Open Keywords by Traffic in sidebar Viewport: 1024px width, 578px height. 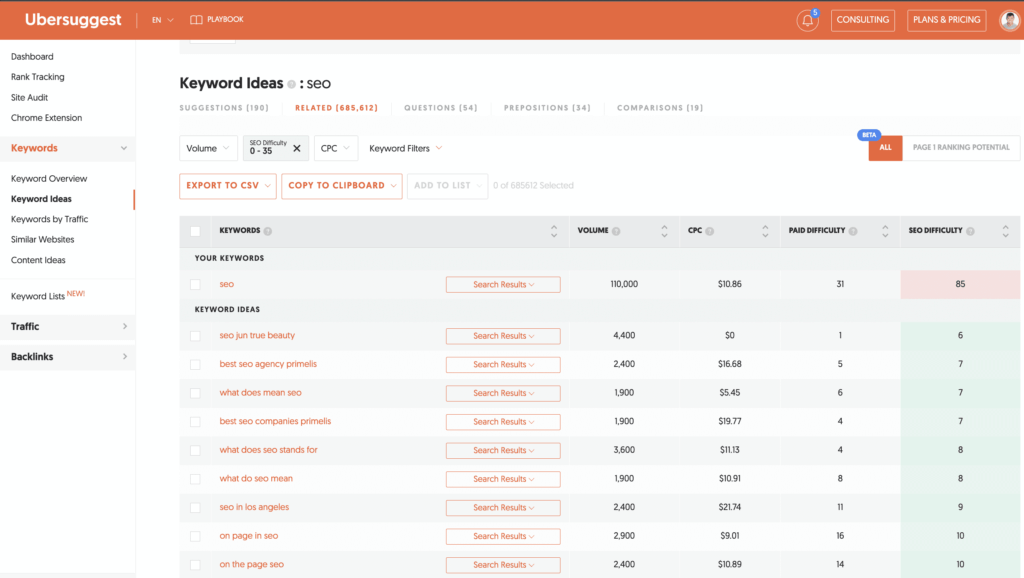pyautogui.click(x=50, y=219)
